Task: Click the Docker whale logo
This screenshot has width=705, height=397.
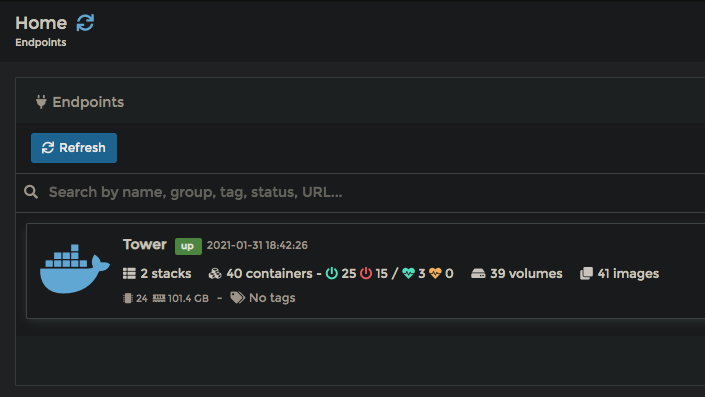Action: pos(75,269)
